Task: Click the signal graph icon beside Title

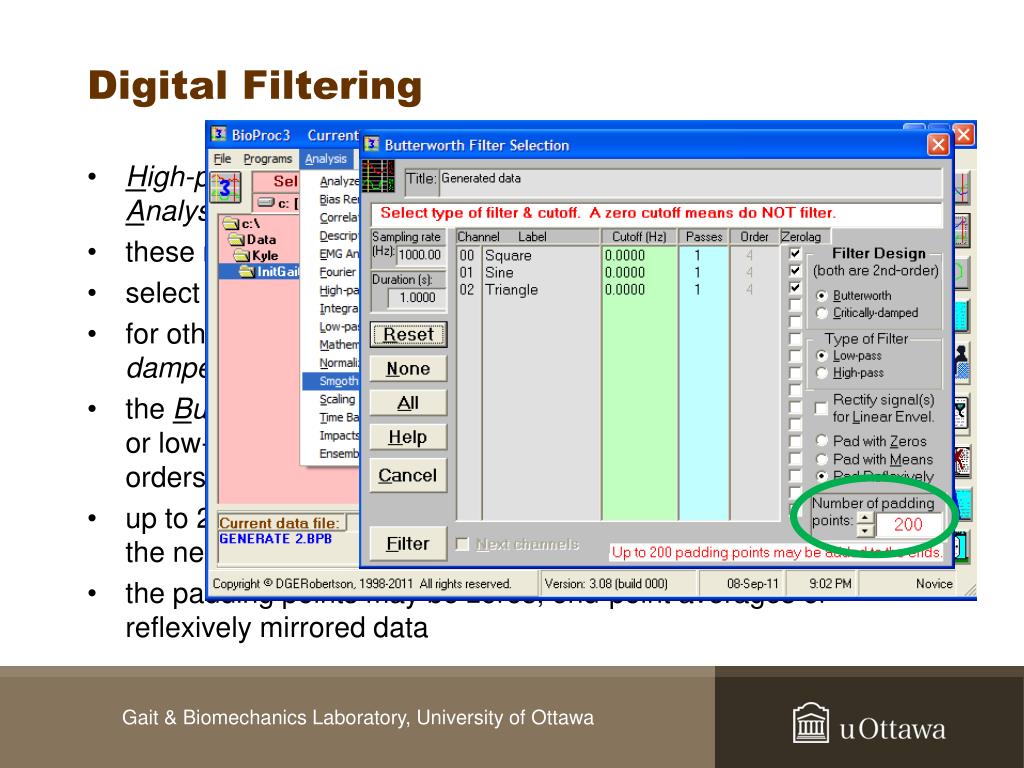Action: pyautogui.click(x=378, y=176)
